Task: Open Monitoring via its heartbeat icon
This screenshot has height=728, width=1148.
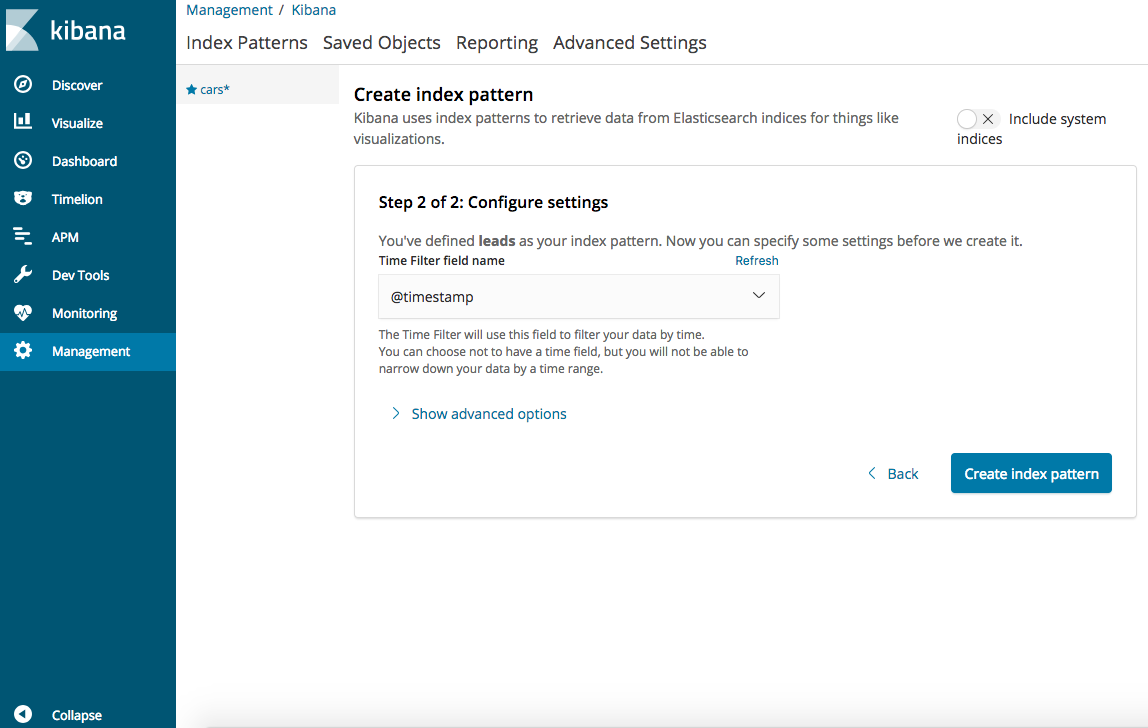Action: coord(23,313)
